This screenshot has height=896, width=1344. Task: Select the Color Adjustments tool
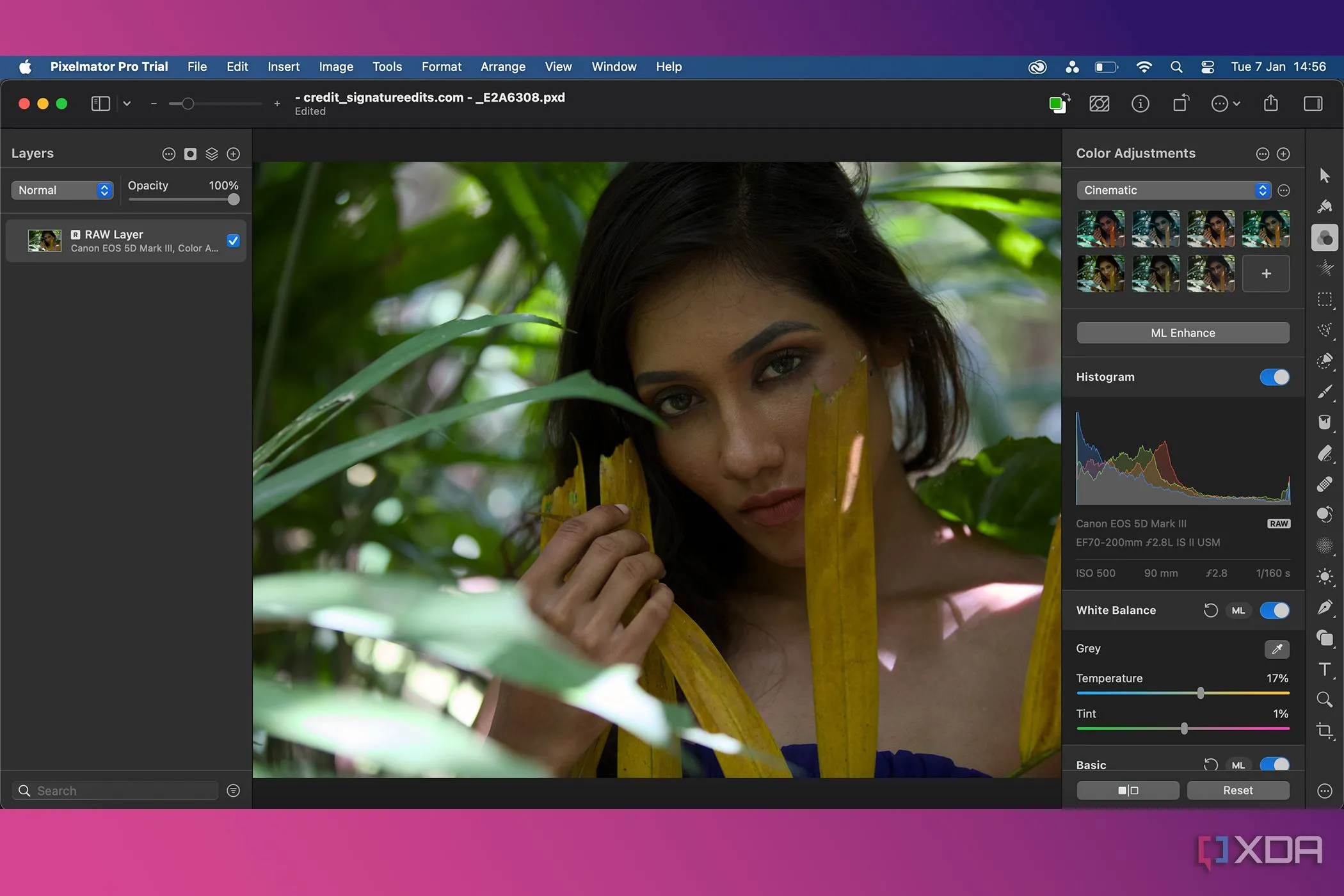(1324, 237)
